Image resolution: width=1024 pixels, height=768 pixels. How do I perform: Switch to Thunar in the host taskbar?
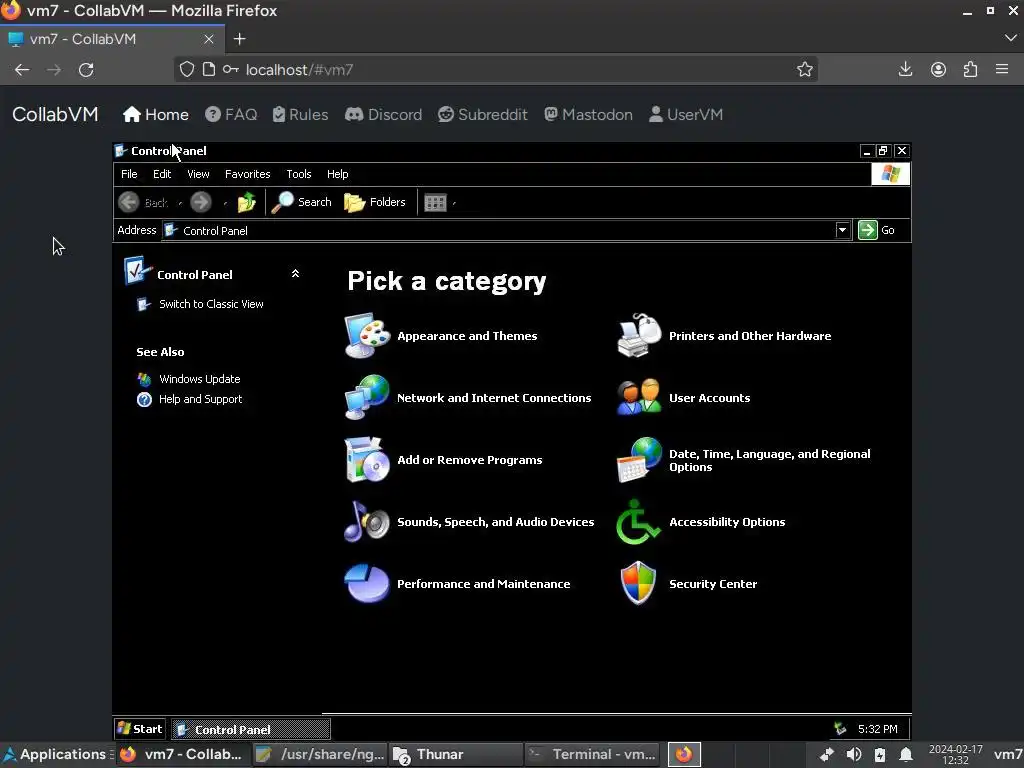[x=455, y=754]
